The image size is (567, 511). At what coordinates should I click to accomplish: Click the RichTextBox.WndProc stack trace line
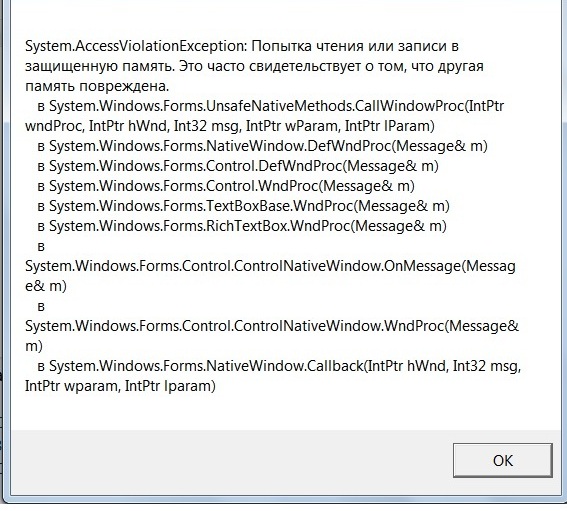pyautogui.click(x=242, y=226)
